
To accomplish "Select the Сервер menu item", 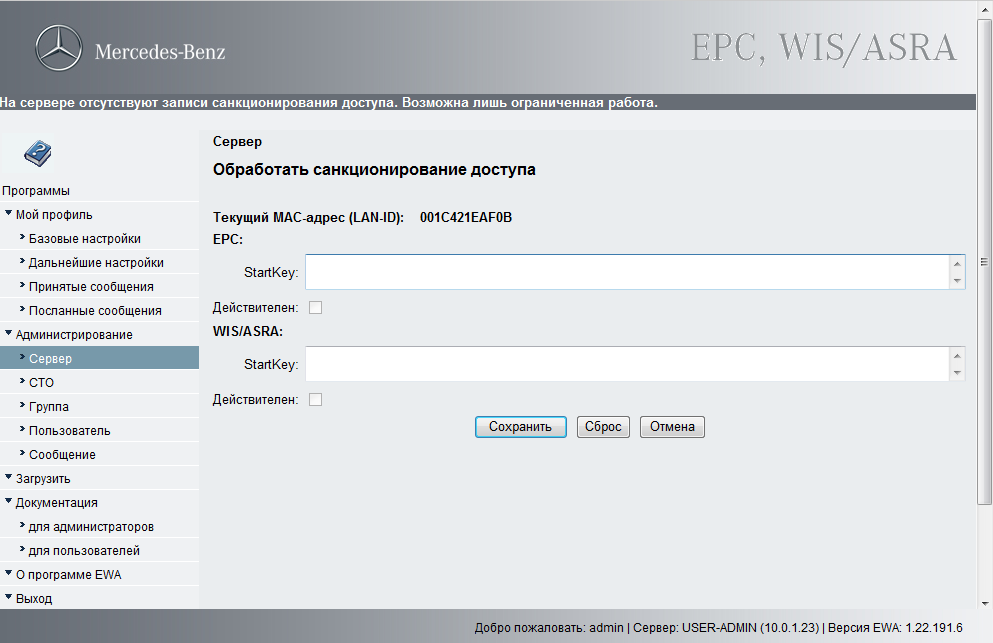I will tap(99, 358).
